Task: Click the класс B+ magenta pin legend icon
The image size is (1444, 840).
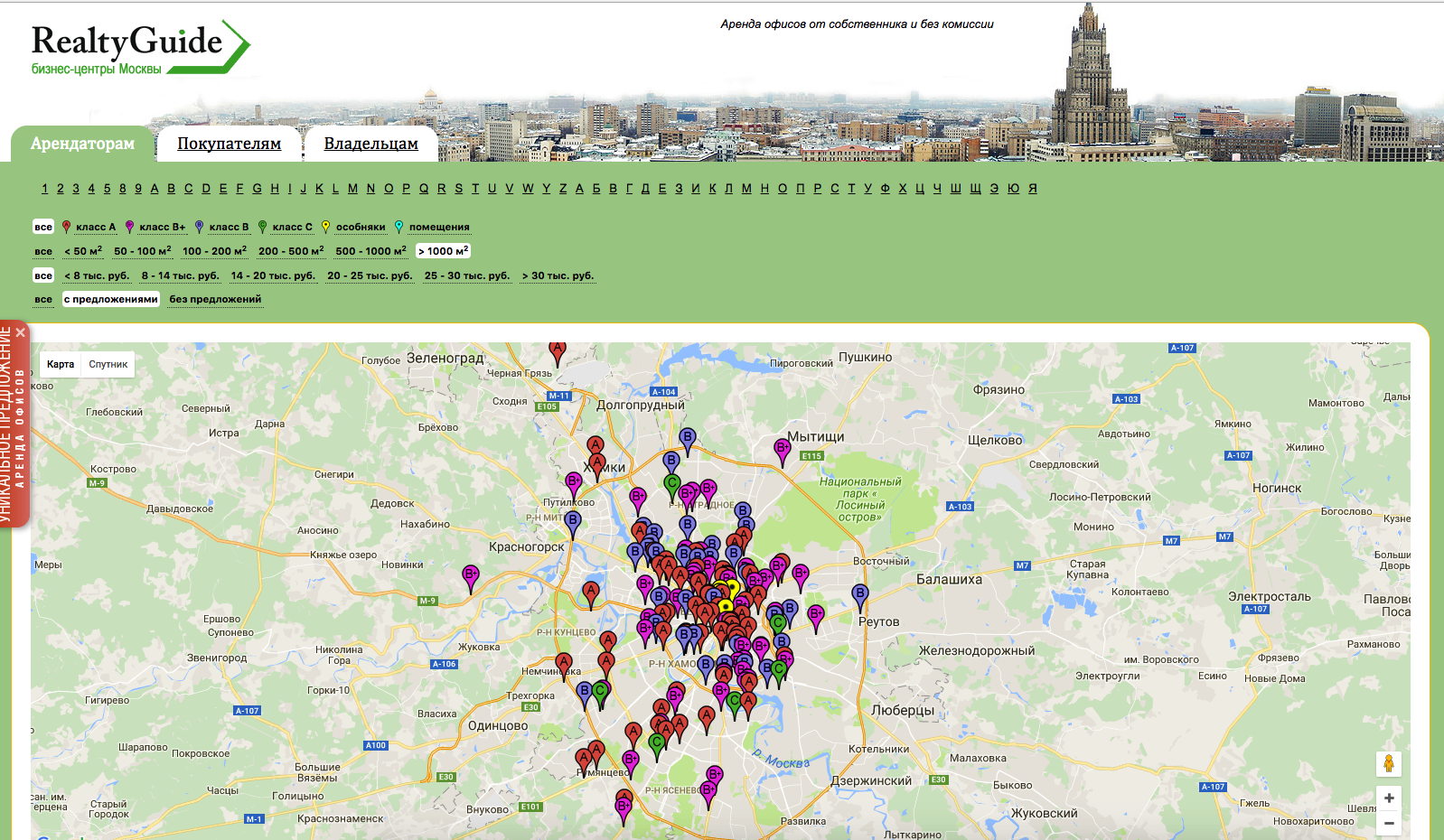Action: point(129,227)
